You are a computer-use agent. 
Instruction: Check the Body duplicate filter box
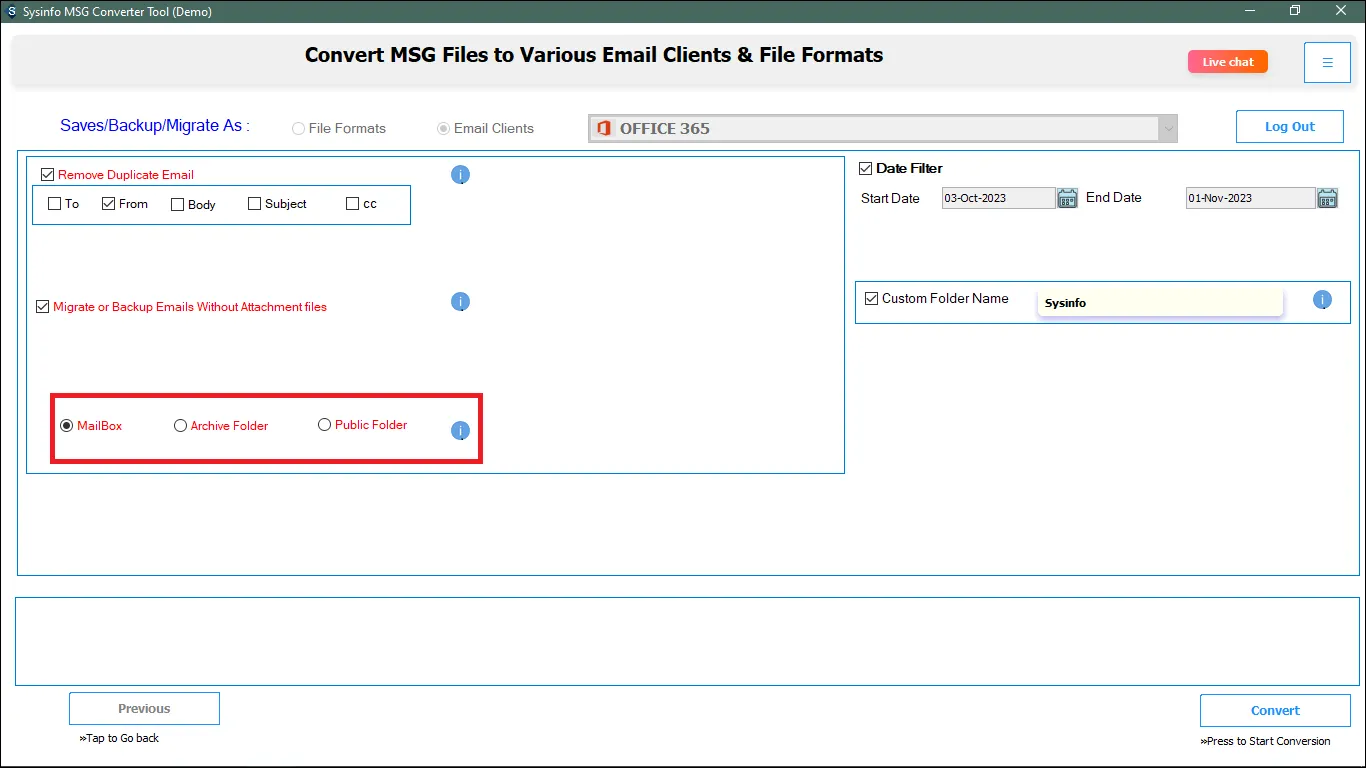178,204
